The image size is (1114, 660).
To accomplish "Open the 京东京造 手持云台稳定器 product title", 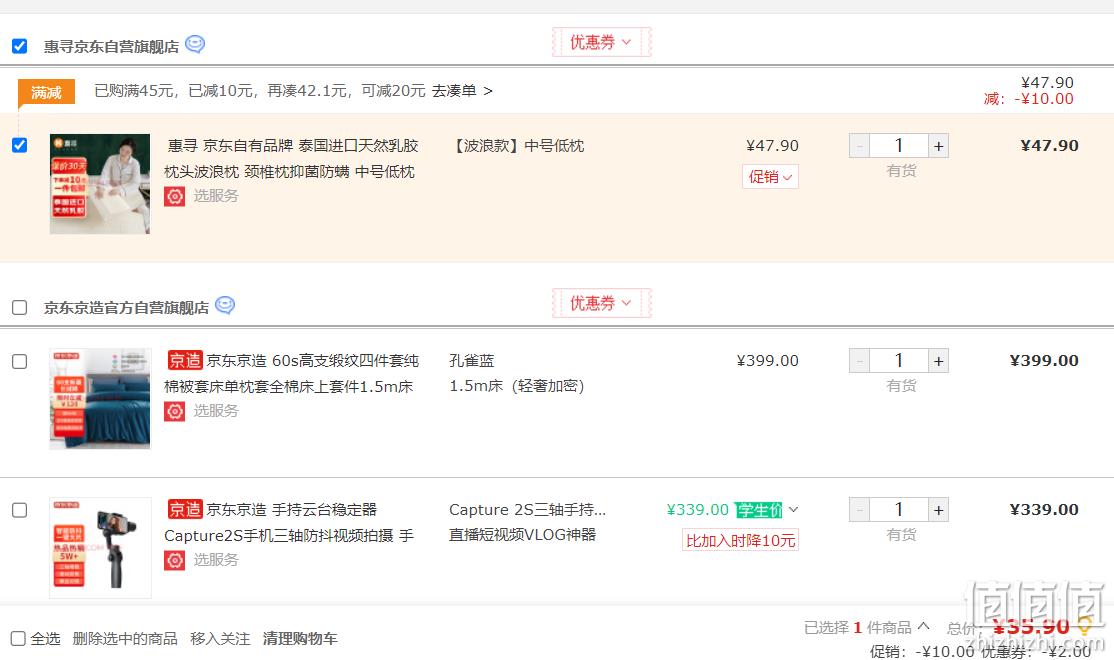I will coord(290,522).
